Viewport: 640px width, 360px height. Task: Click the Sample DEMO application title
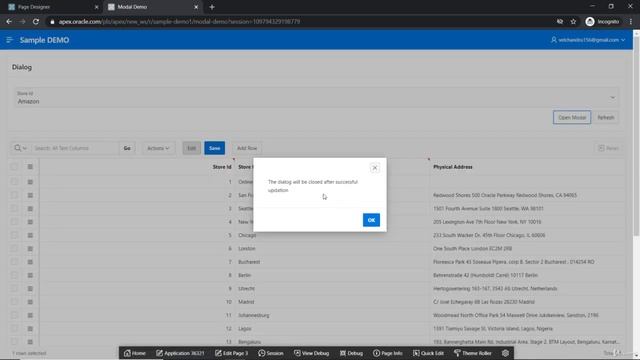point(44,40)
